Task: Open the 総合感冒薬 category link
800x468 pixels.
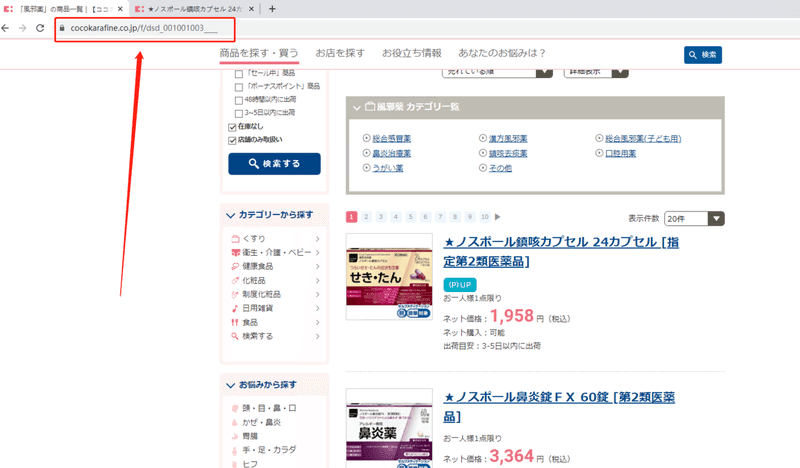Action: click(x=391, y=138)
